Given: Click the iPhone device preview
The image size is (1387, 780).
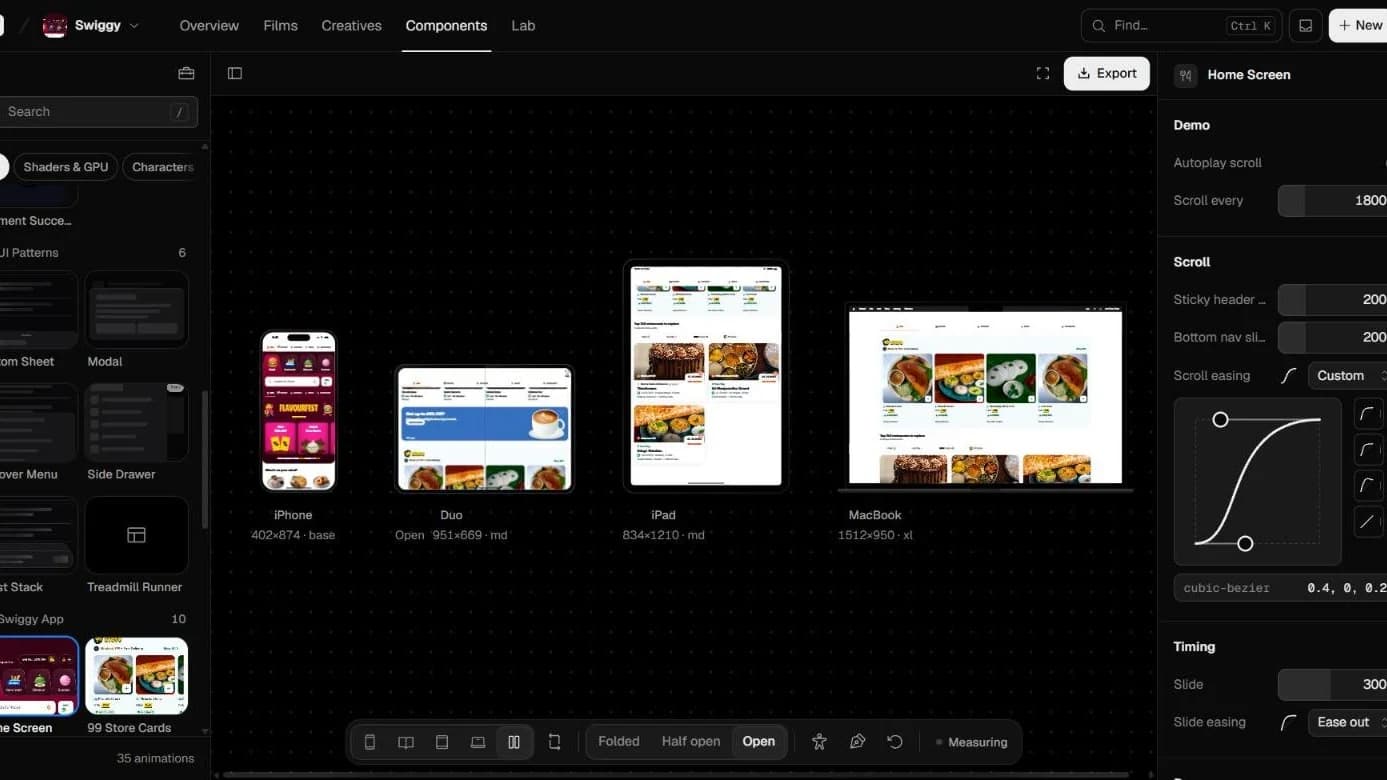Looking at the screenshot, I should (x=299, y=412).
